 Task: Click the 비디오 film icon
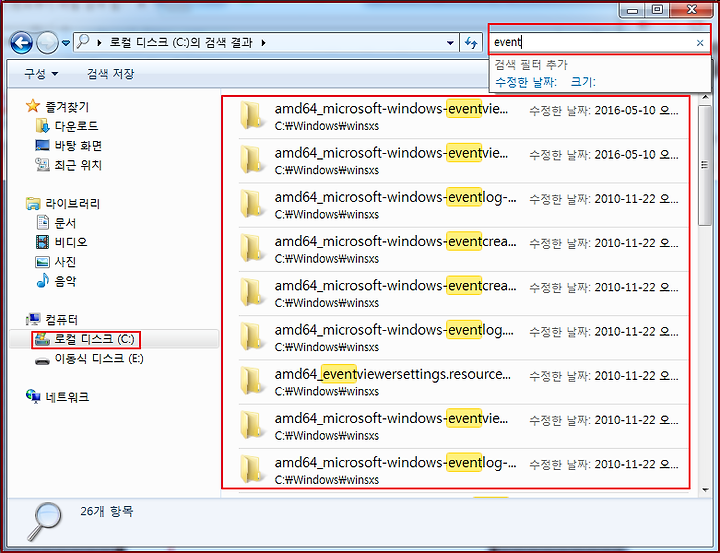tap(42, 242)
